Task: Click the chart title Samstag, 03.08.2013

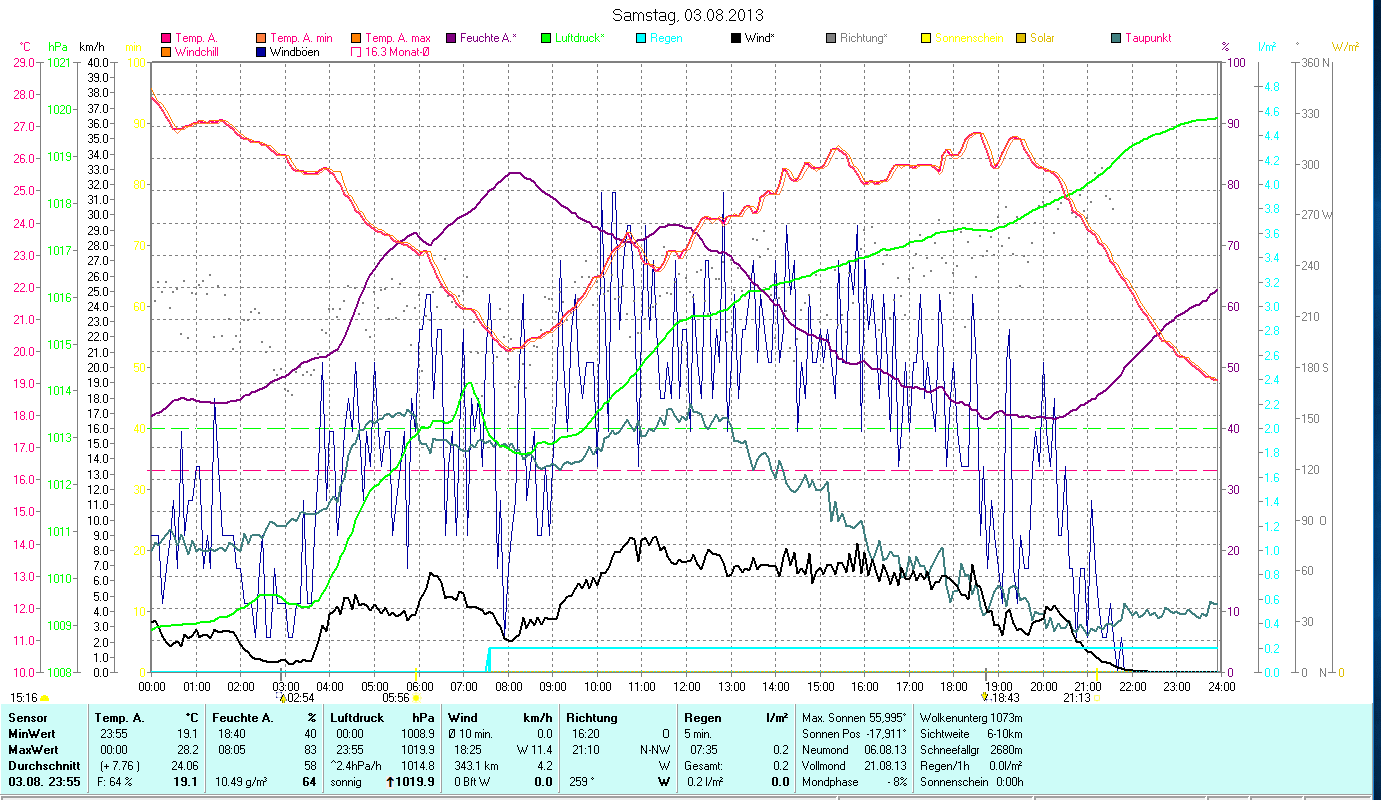Action: point(687,15)
